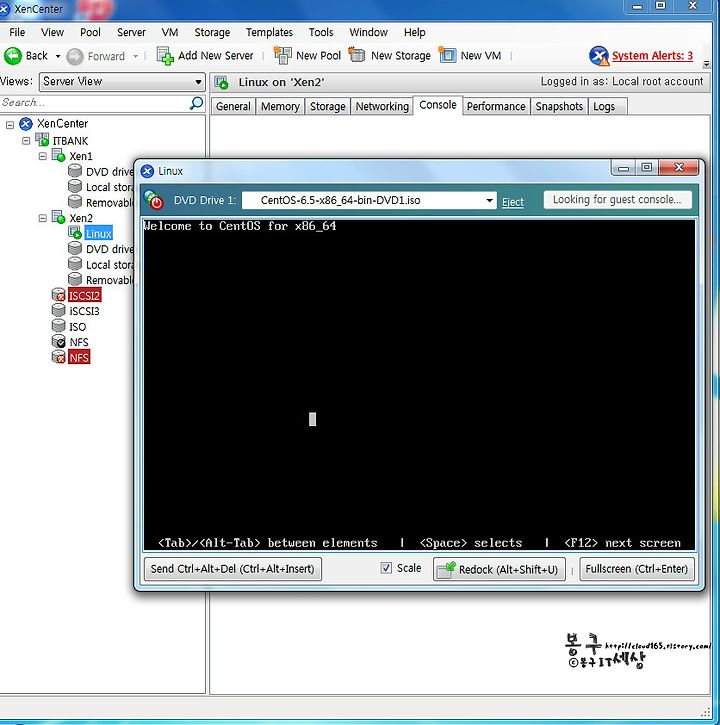
Task: Collapse the ITBANK pool node
Action: 26,140
